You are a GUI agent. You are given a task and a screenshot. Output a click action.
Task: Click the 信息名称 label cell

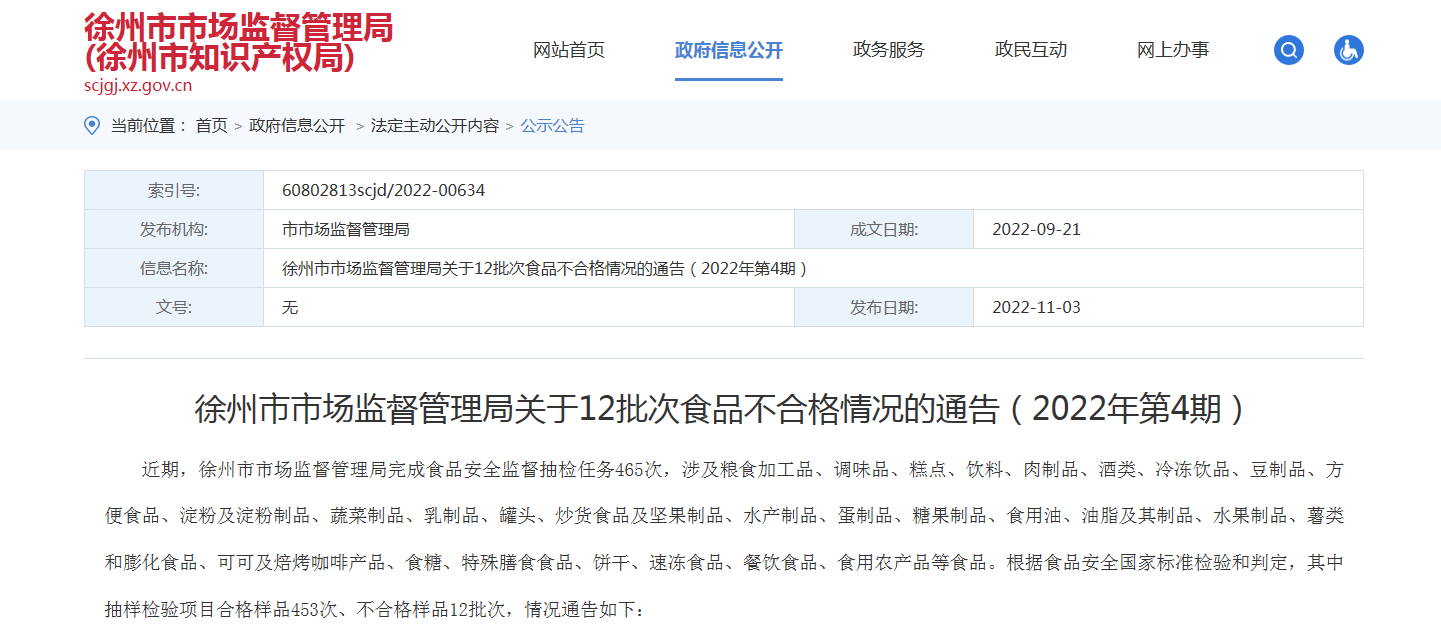(x=174, y=268)
